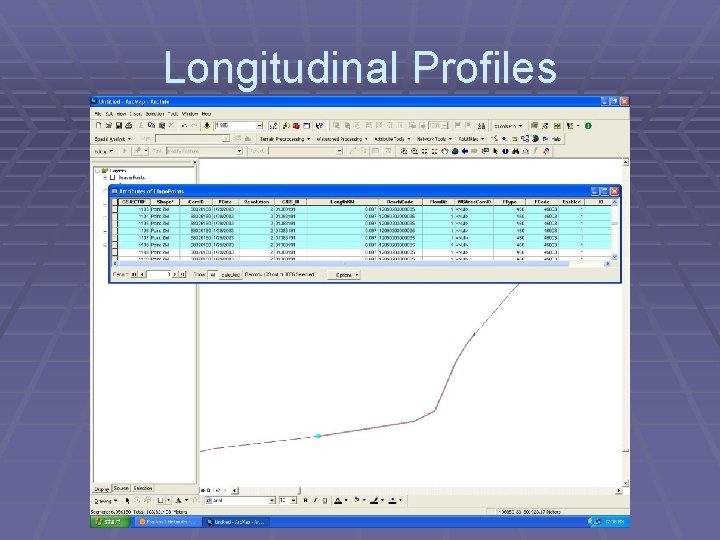Click the Print icon
Image resolution: width=720 pixels, height=540 pixels.
(129, 125)
